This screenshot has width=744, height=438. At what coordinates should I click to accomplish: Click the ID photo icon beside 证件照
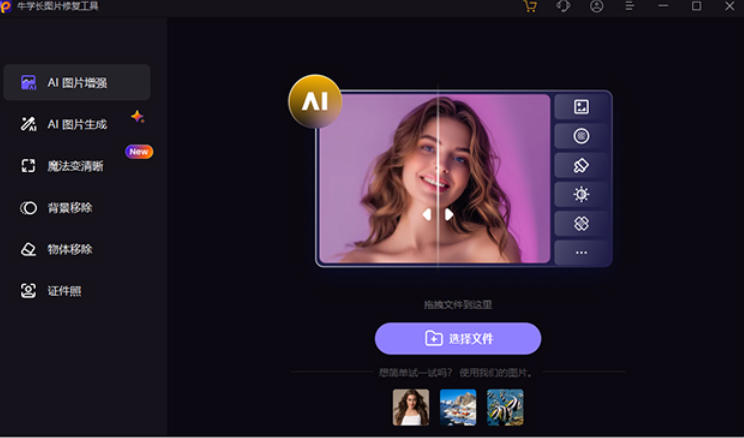(x=28, y=291)
